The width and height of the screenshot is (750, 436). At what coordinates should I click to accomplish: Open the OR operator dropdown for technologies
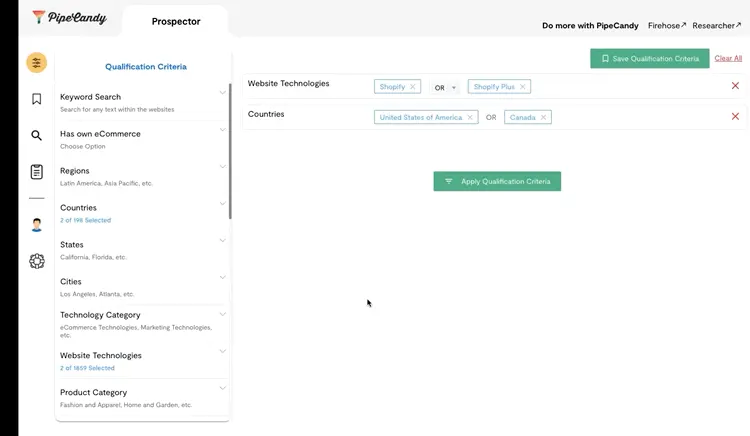445,88
